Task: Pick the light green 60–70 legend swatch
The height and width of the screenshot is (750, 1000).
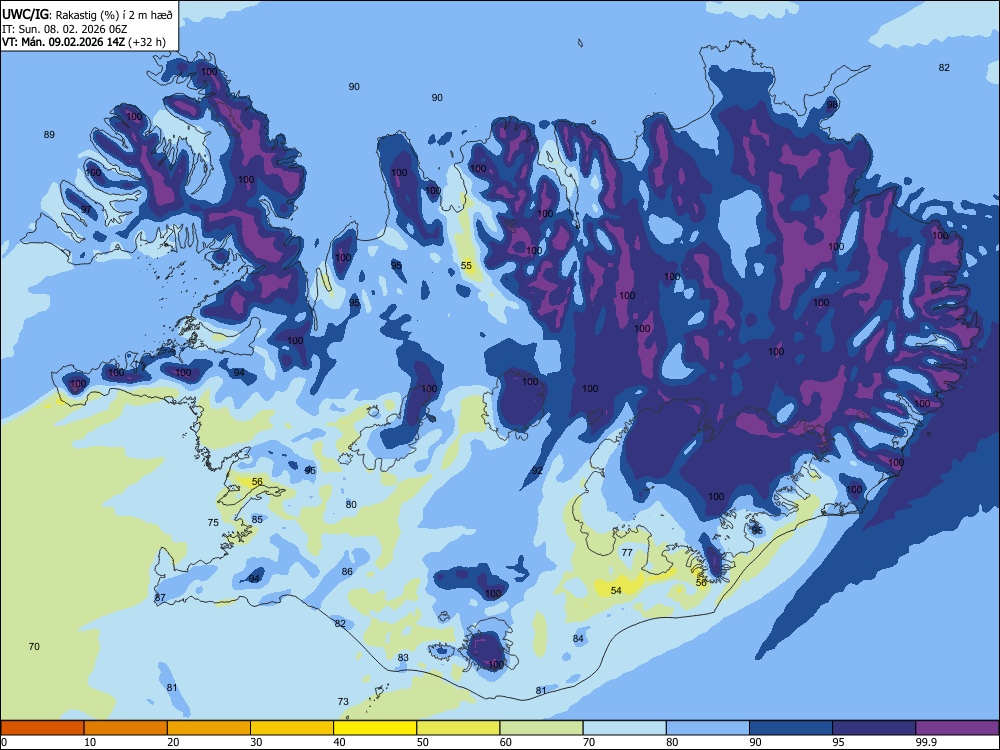Action: click(x=541, y=728)
